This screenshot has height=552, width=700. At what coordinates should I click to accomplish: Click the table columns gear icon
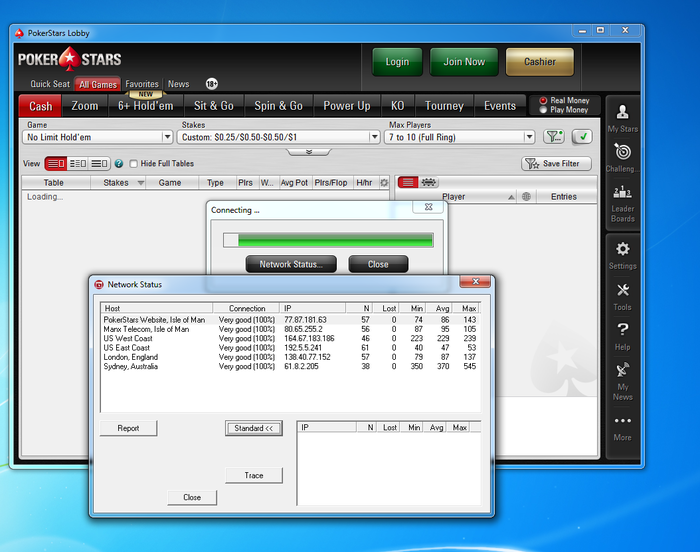(x=384, y=182)
